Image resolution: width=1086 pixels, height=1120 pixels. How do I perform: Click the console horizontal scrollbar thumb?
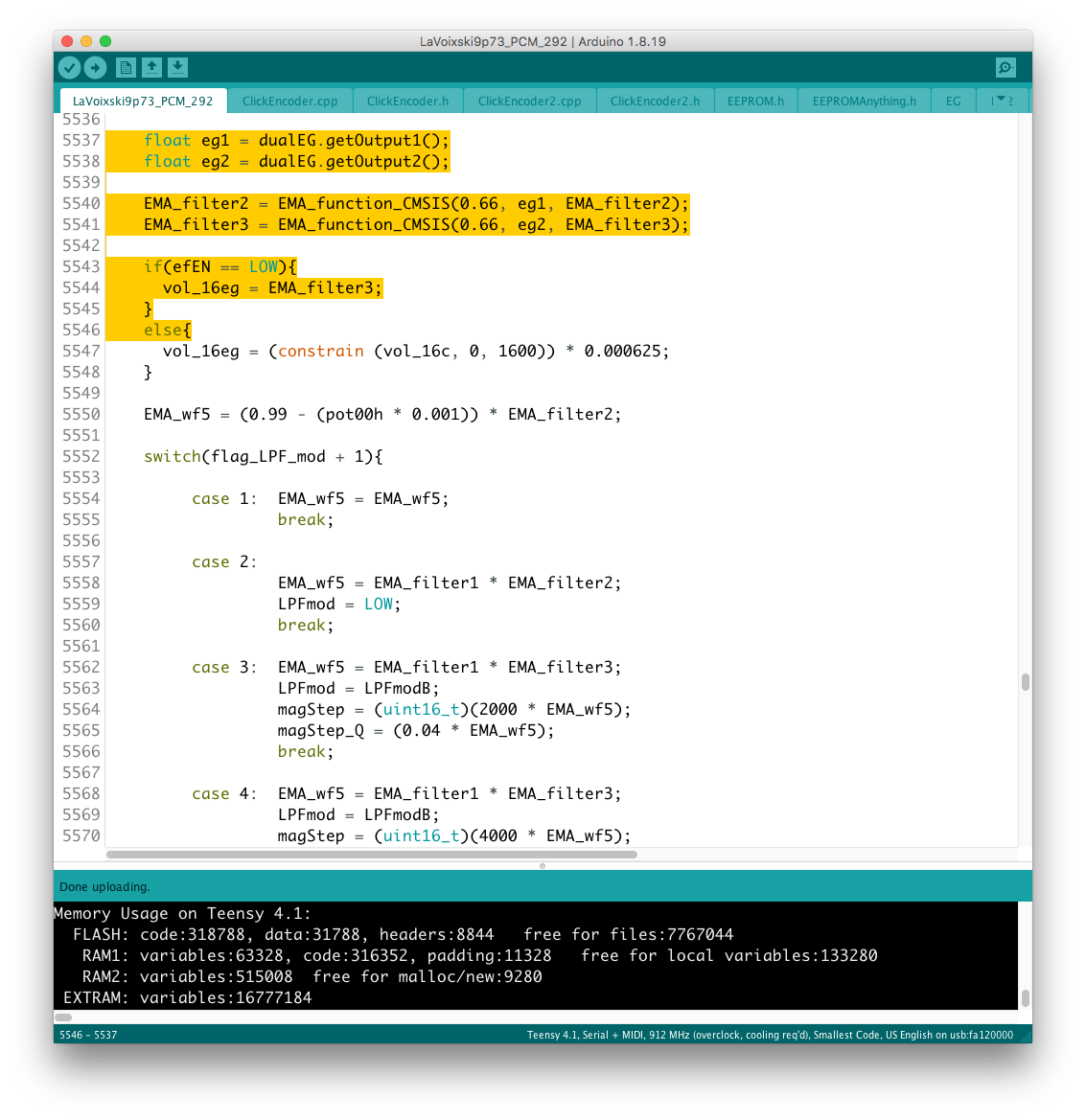point(63,1017)
